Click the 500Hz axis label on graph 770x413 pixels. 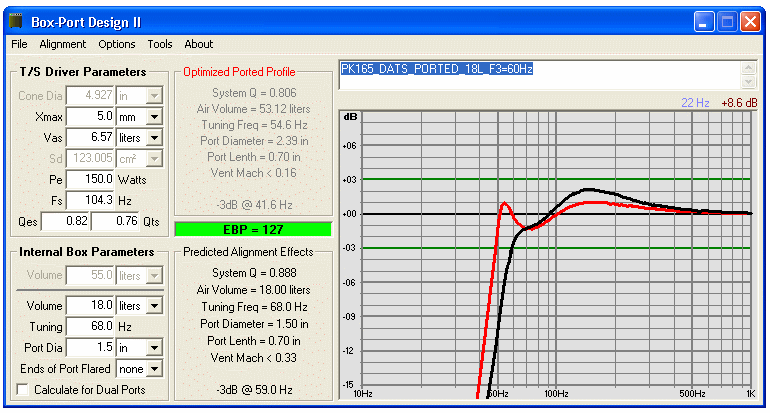click(x=693, y=394)
